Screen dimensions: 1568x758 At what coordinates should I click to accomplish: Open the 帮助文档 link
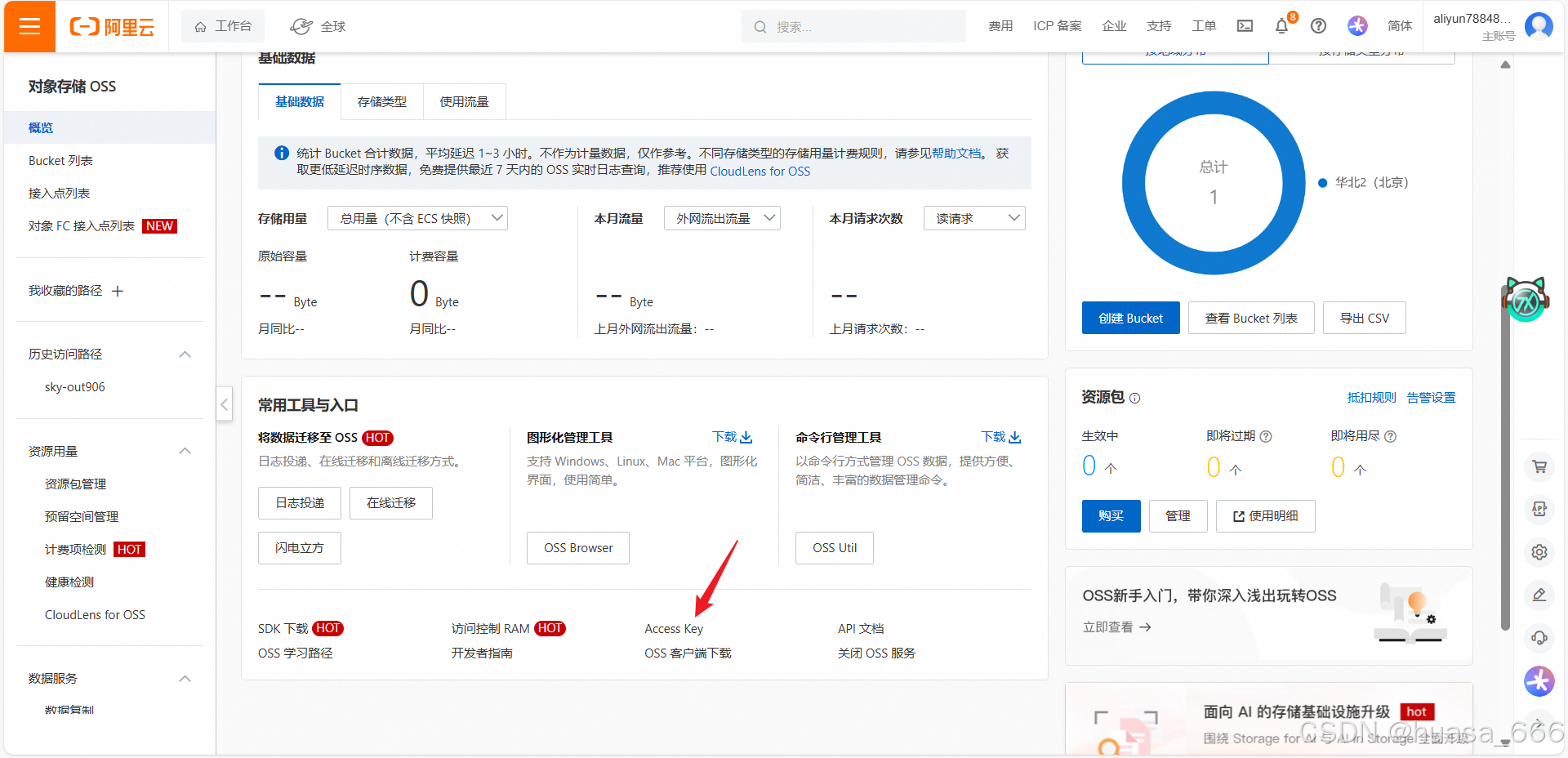click(x=956, y=153)
